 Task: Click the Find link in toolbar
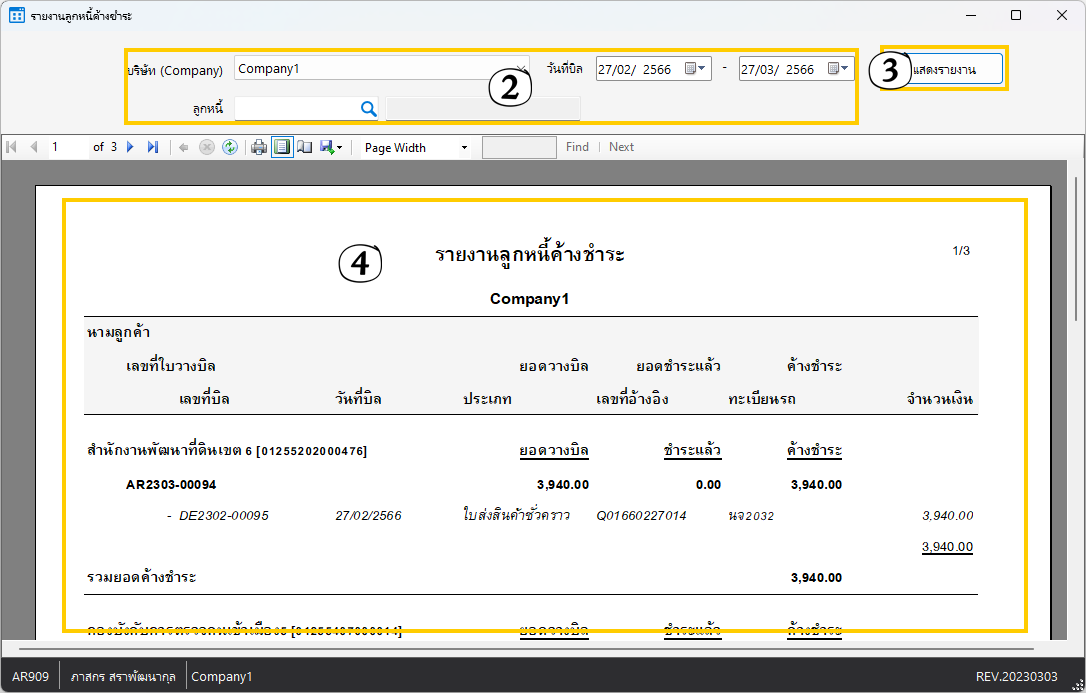tap(577, 147)
